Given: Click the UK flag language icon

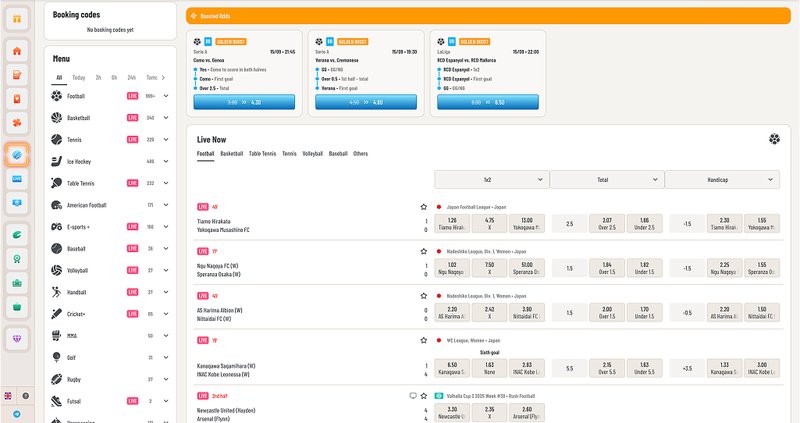Looking at the screenshot, I should coord(8,395).
